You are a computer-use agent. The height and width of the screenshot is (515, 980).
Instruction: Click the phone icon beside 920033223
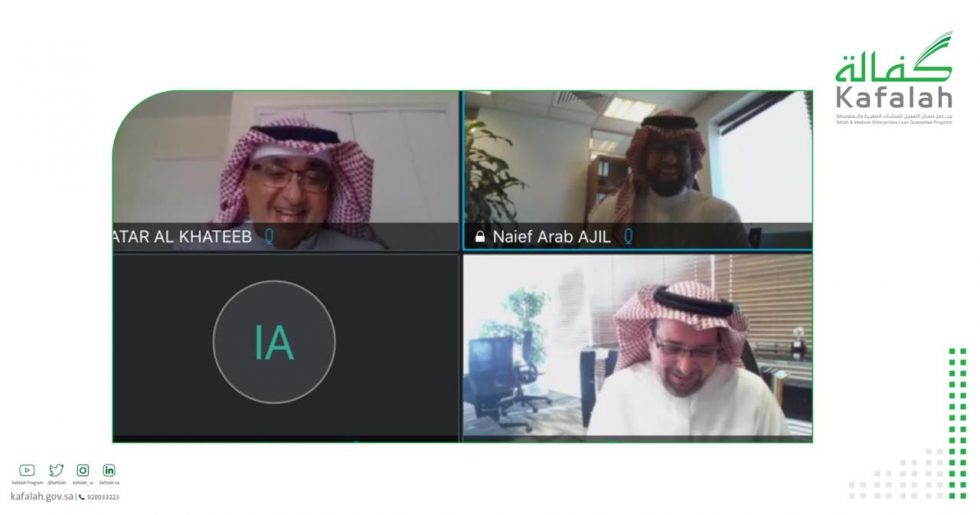82,497
